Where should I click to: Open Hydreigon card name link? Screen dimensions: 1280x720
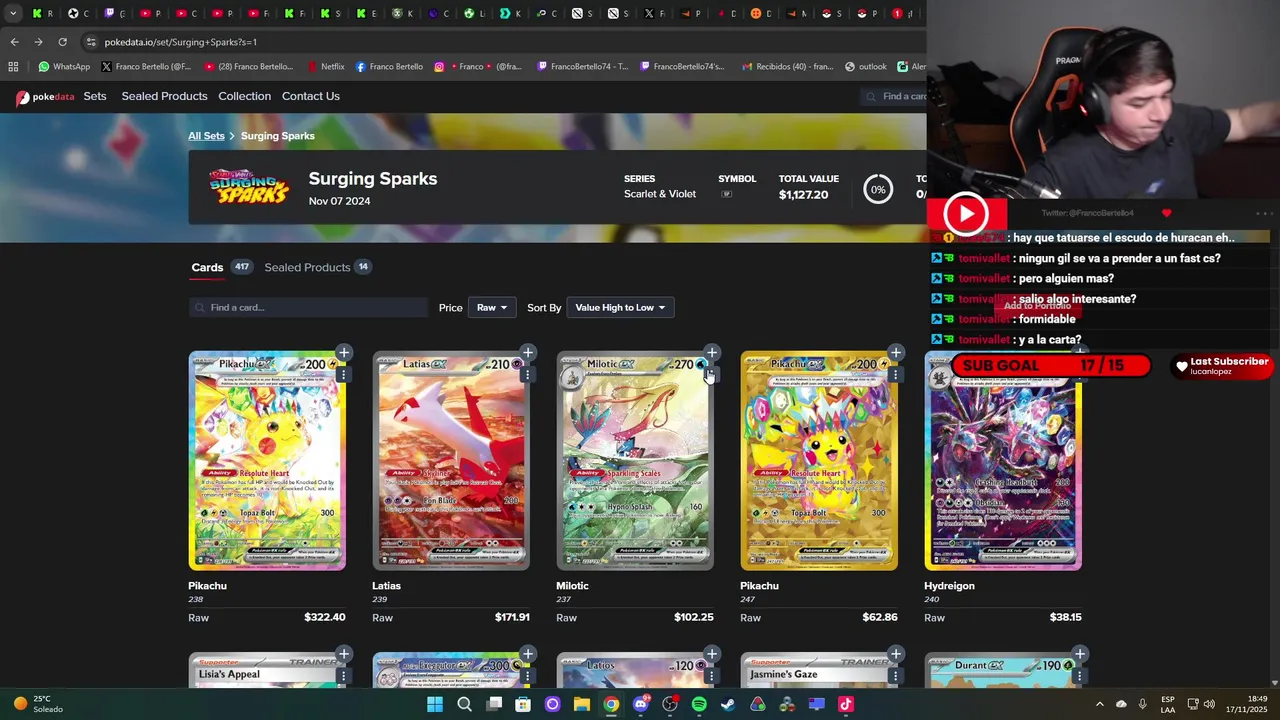tap(949, 586)
